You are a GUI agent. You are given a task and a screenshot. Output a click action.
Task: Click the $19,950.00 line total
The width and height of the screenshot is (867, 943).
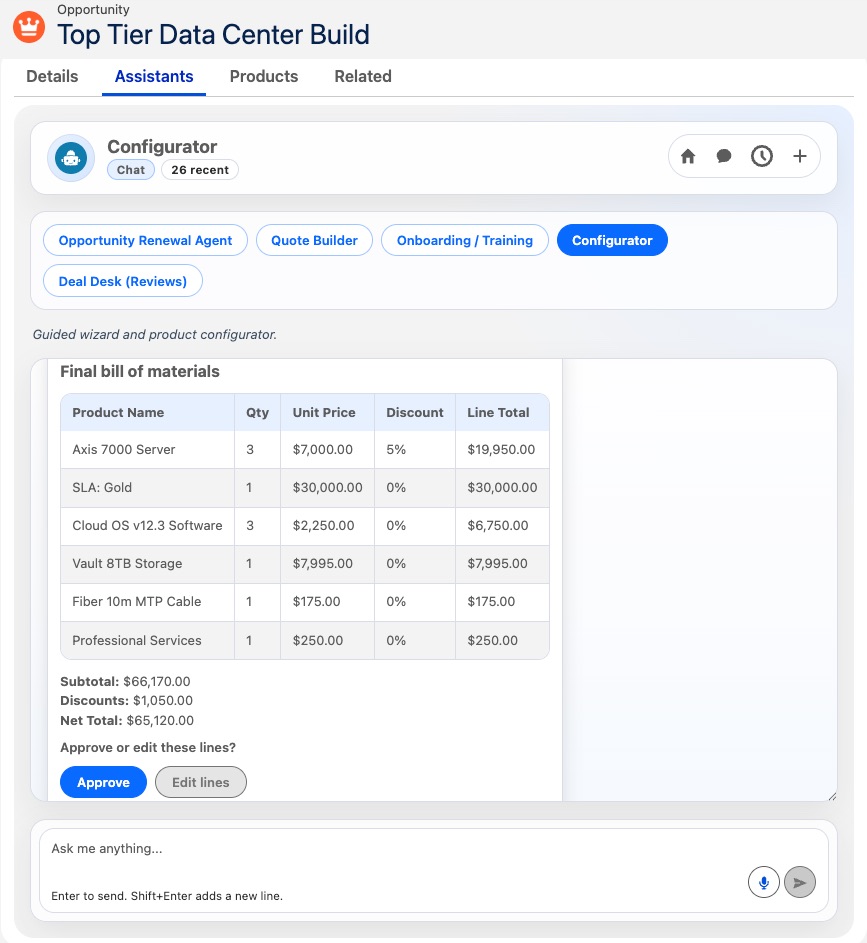pyautogui.click(x=503, y=450)
